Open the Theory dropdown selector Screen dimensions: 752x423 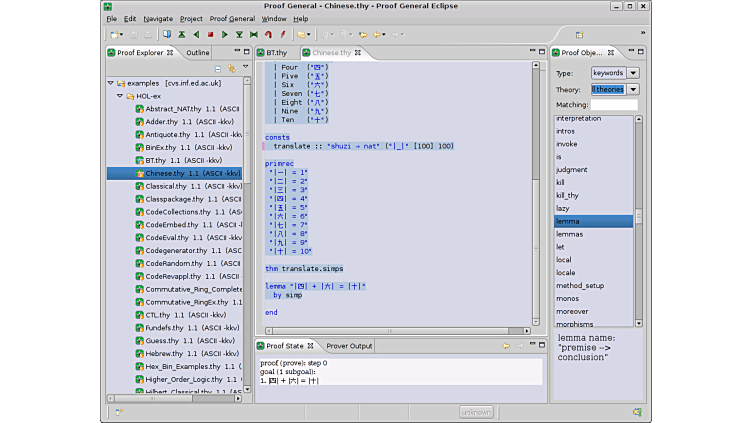(x=633, y=89)
